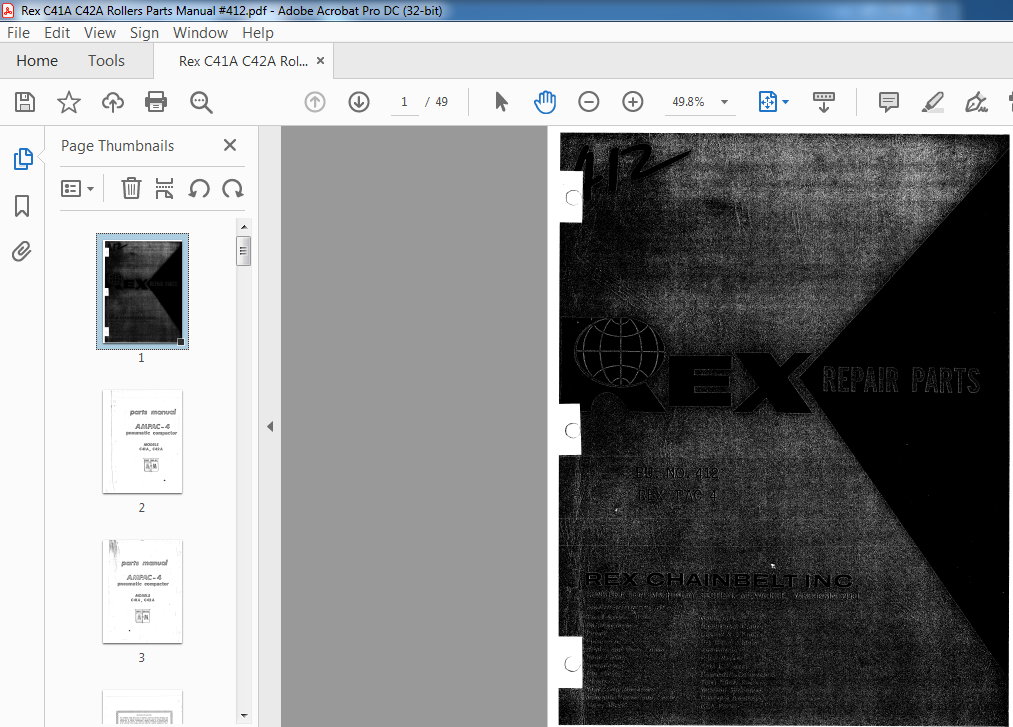Click the Fit page tool icon
Image resolution: width=1013 pixels, height=727 pixels.
pos(768,102)
